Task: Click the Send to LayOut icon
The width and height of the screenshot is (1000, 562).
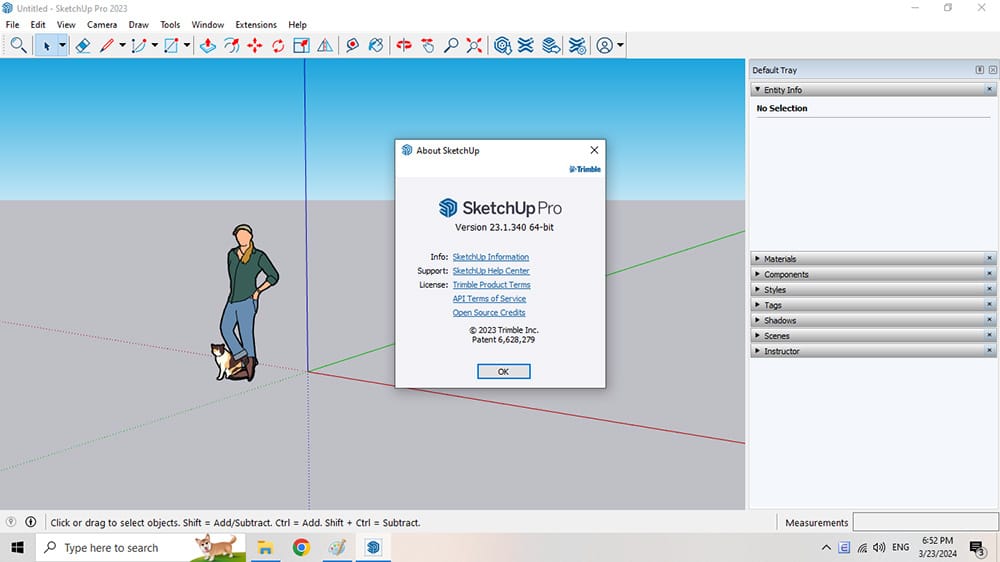Action: click(x=551, y=45)
